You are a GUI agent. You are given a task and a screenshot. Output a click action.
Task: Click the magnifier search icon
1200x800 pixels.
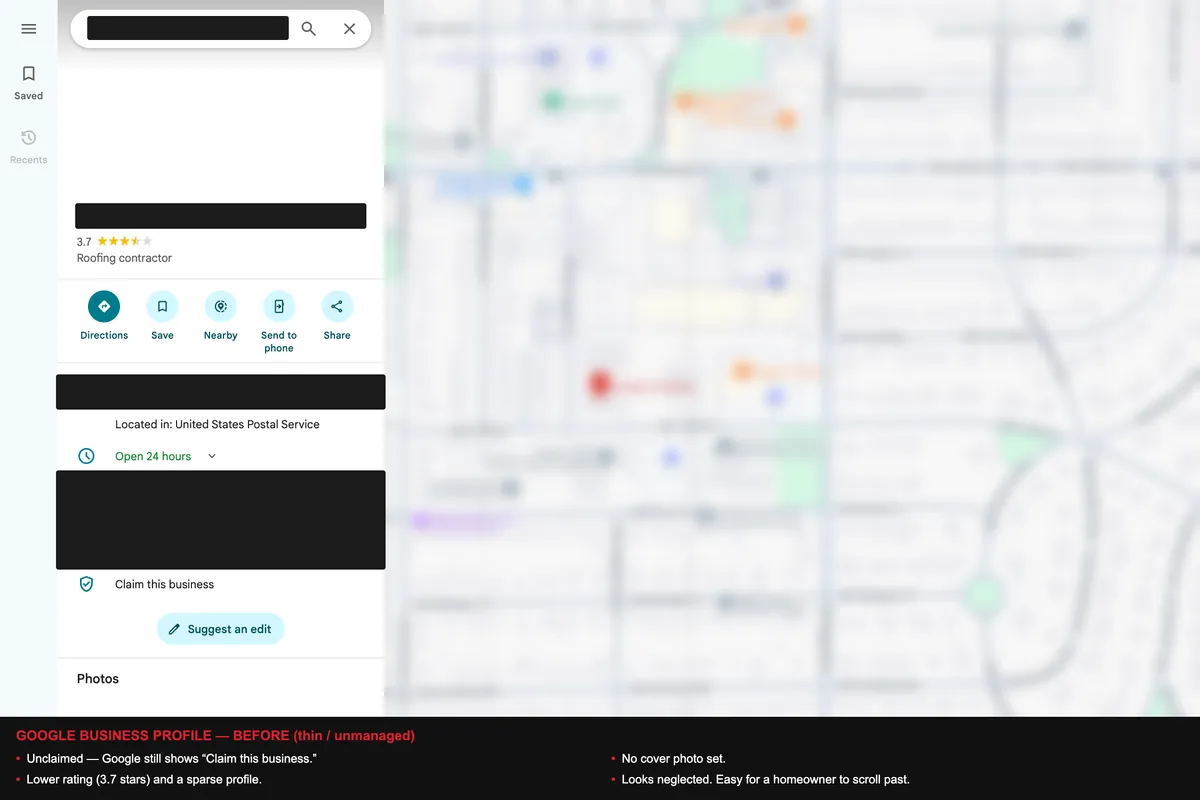309,29
